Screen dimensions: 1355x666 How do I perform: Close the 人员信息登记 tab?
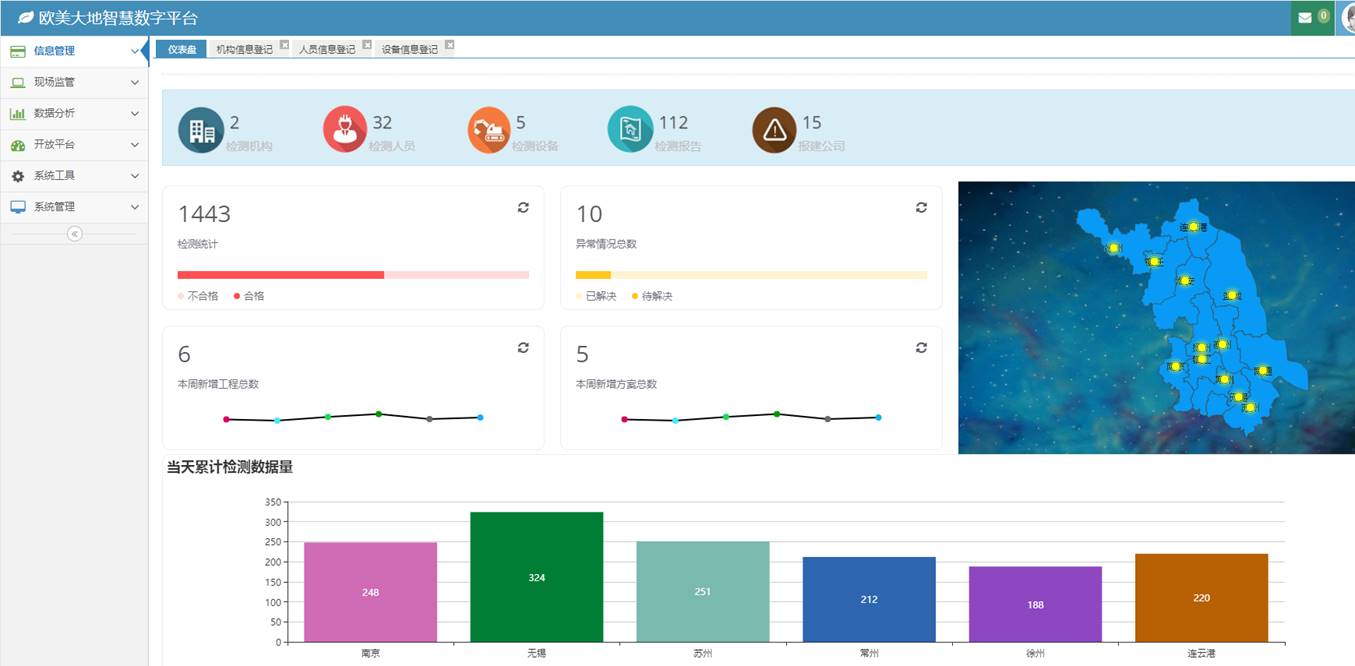[x=367, y=45]
